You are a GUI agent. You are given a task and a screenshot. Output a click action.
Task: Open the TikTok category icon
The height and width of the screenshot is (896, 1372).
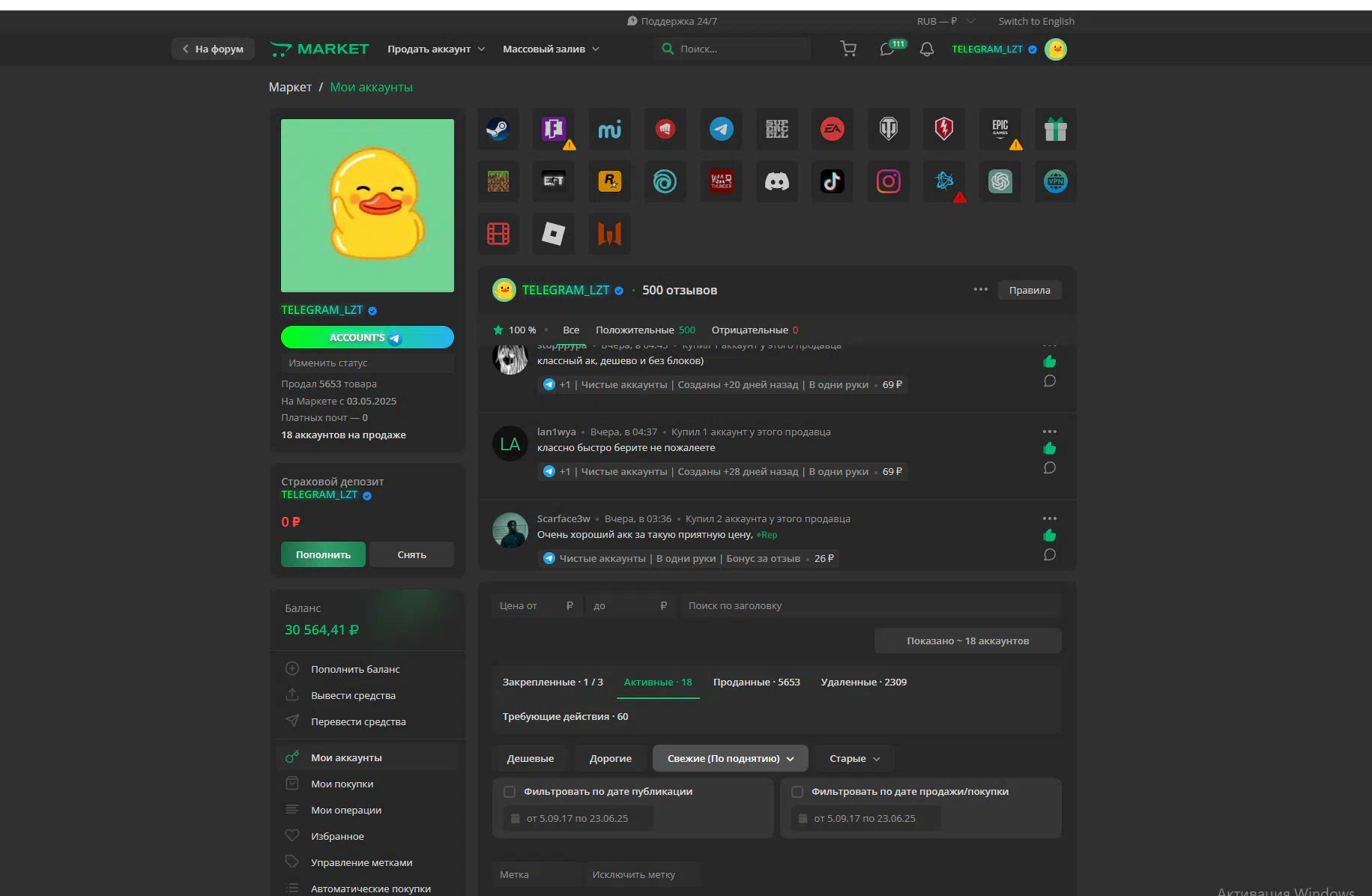(x=832, y=181)
